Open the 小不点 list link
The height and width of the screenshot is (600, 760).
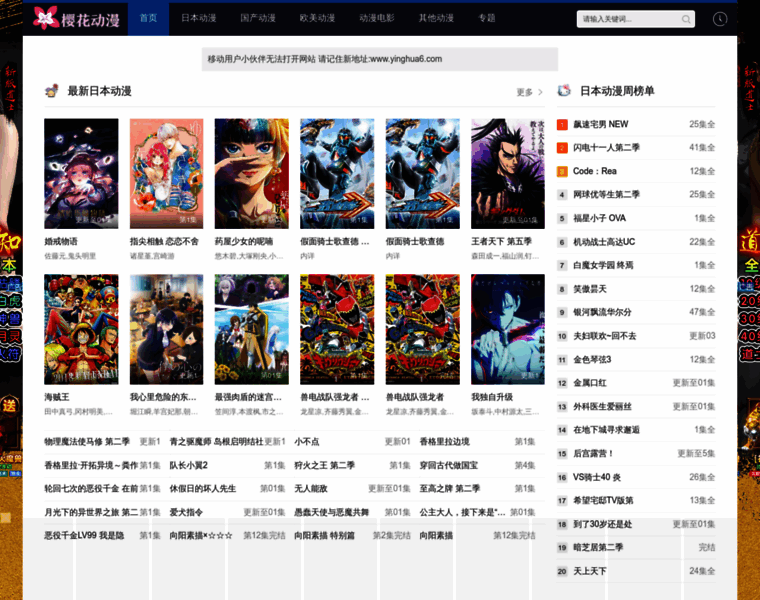click(307, 442)
